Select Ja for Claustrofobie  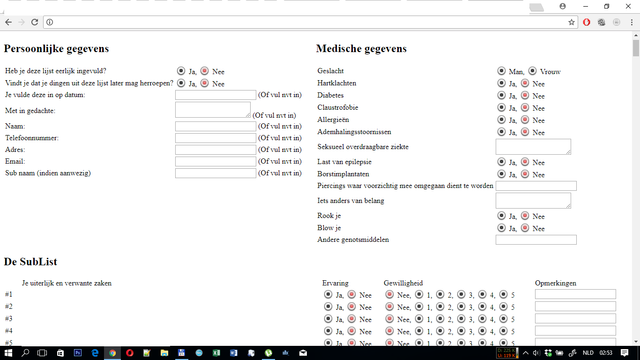(501, 108)
